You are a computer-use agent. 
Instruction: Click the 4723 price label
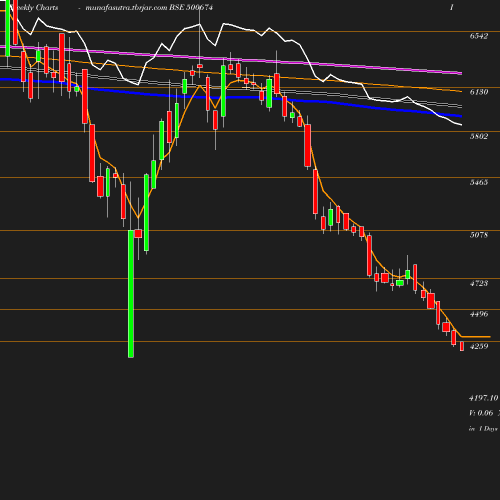pos(479,283)
